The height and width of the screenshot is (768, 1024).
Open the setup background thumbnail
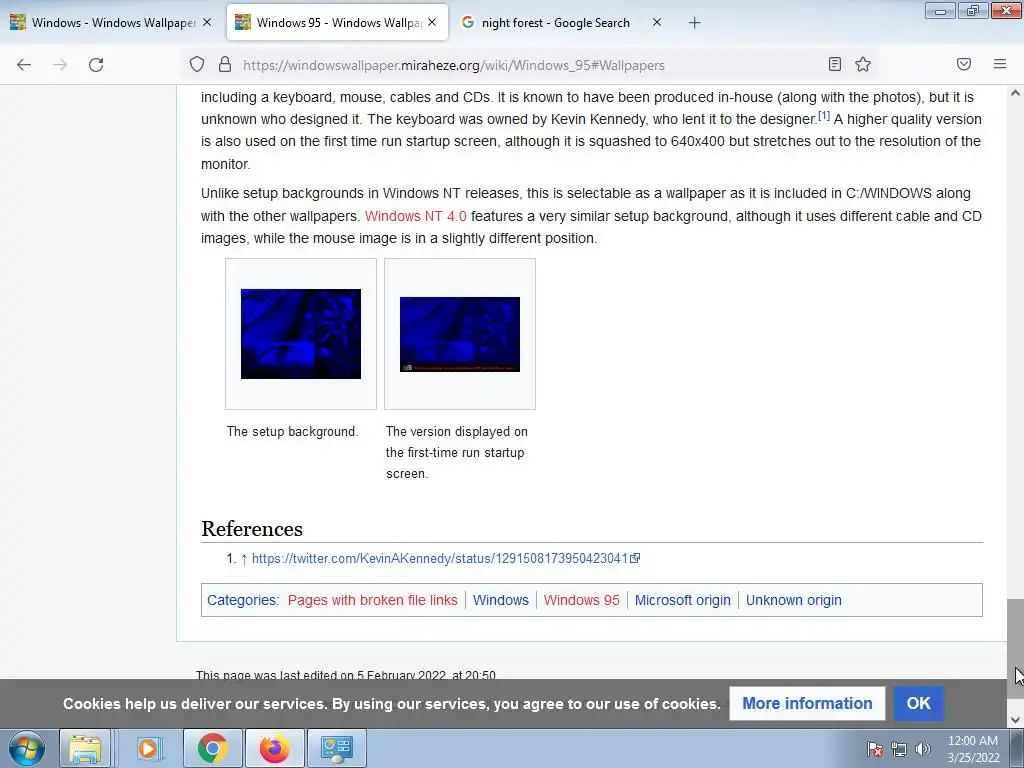pos(300,334)
